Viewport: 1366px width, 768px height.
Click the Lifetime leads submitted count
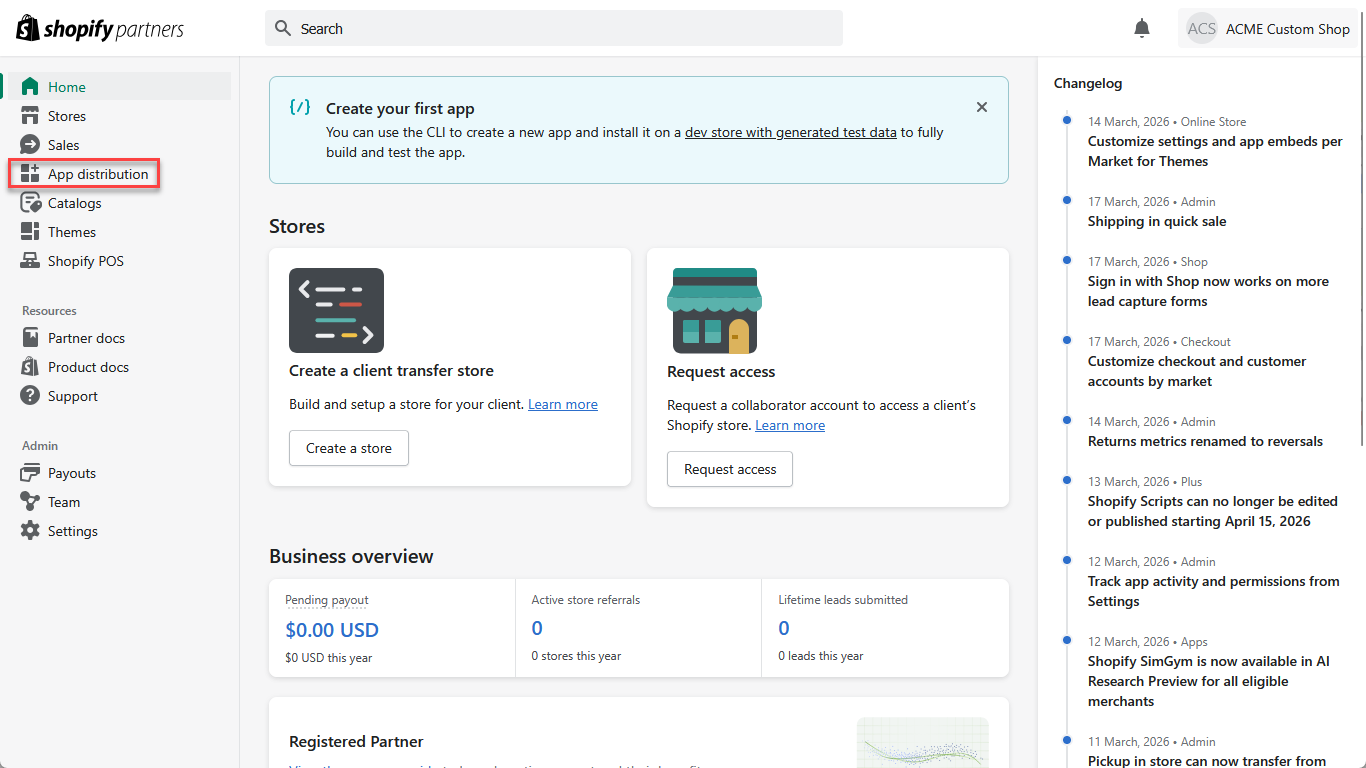click(784, 628)
